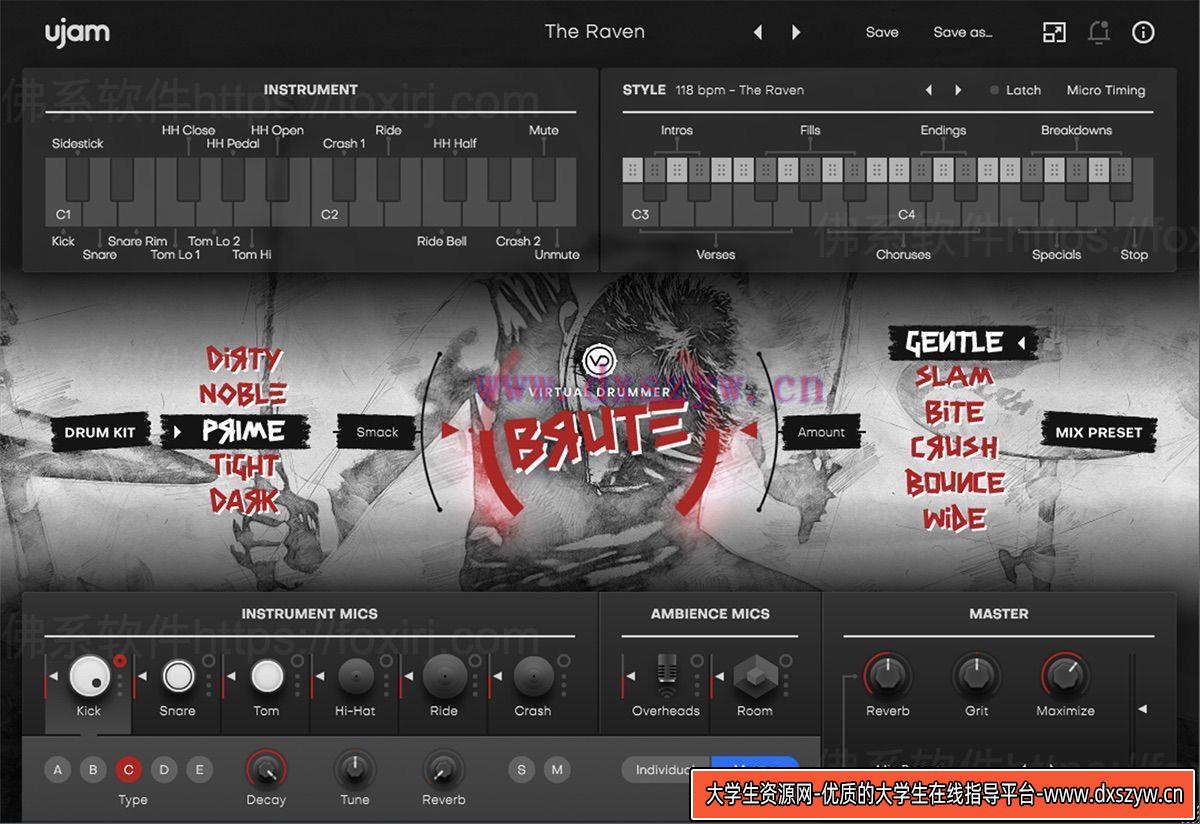1200x824 pixels.
Task: Open the notifications bell
Action: [x=1099, y=32]
